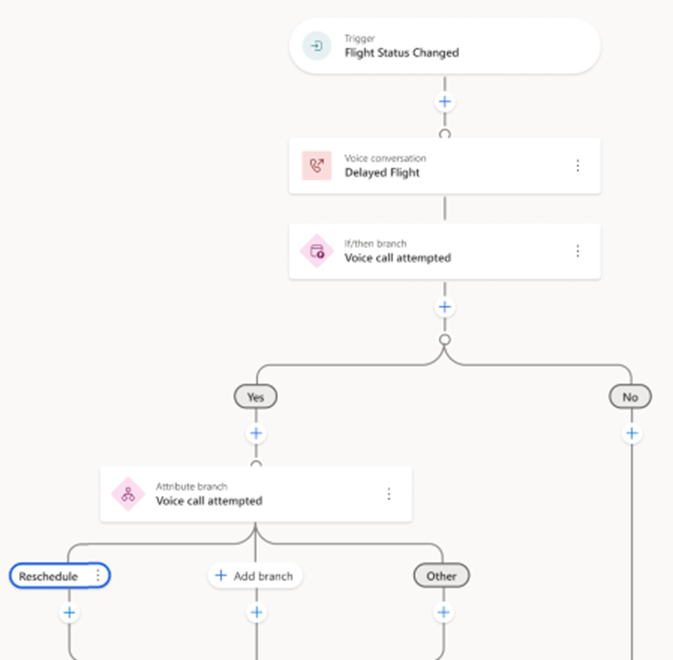This screenshot has width=673, height=660.
Task: Add a step below the Flight Status Changed trigger
Action: 445,102
